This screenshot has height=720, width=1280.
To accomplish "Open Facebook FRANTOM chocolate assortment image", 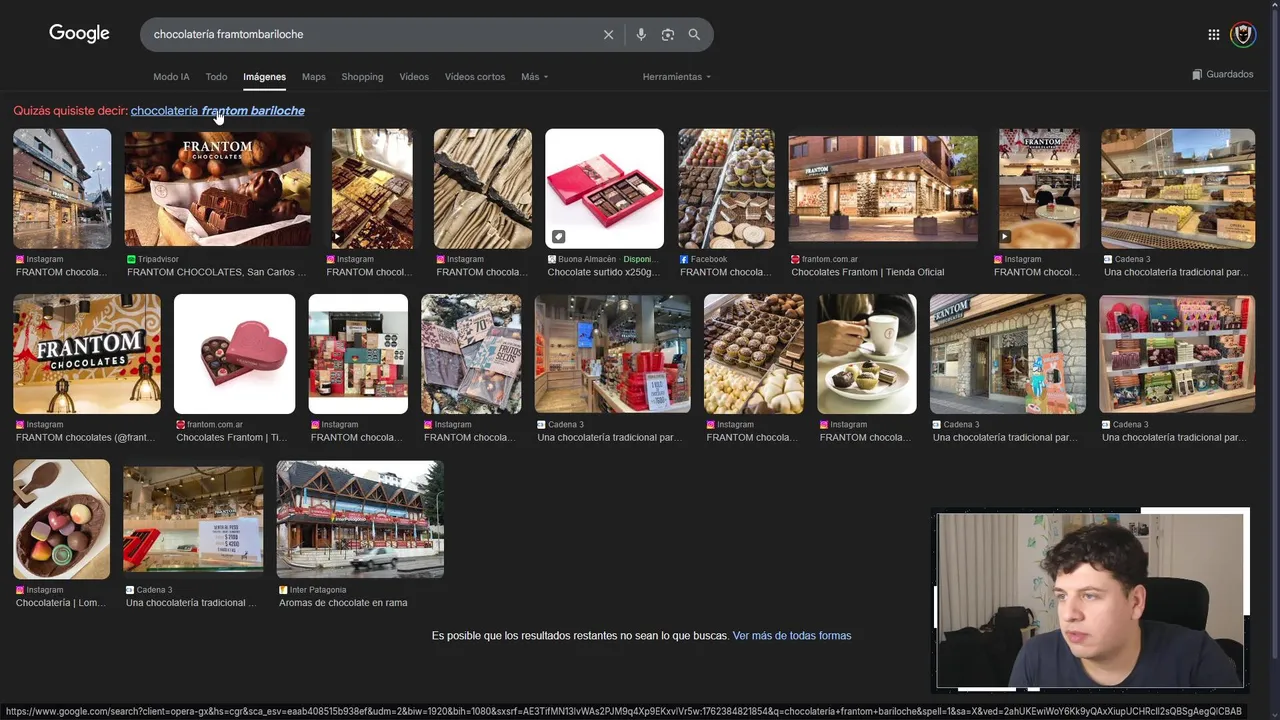I will [726, 189].
